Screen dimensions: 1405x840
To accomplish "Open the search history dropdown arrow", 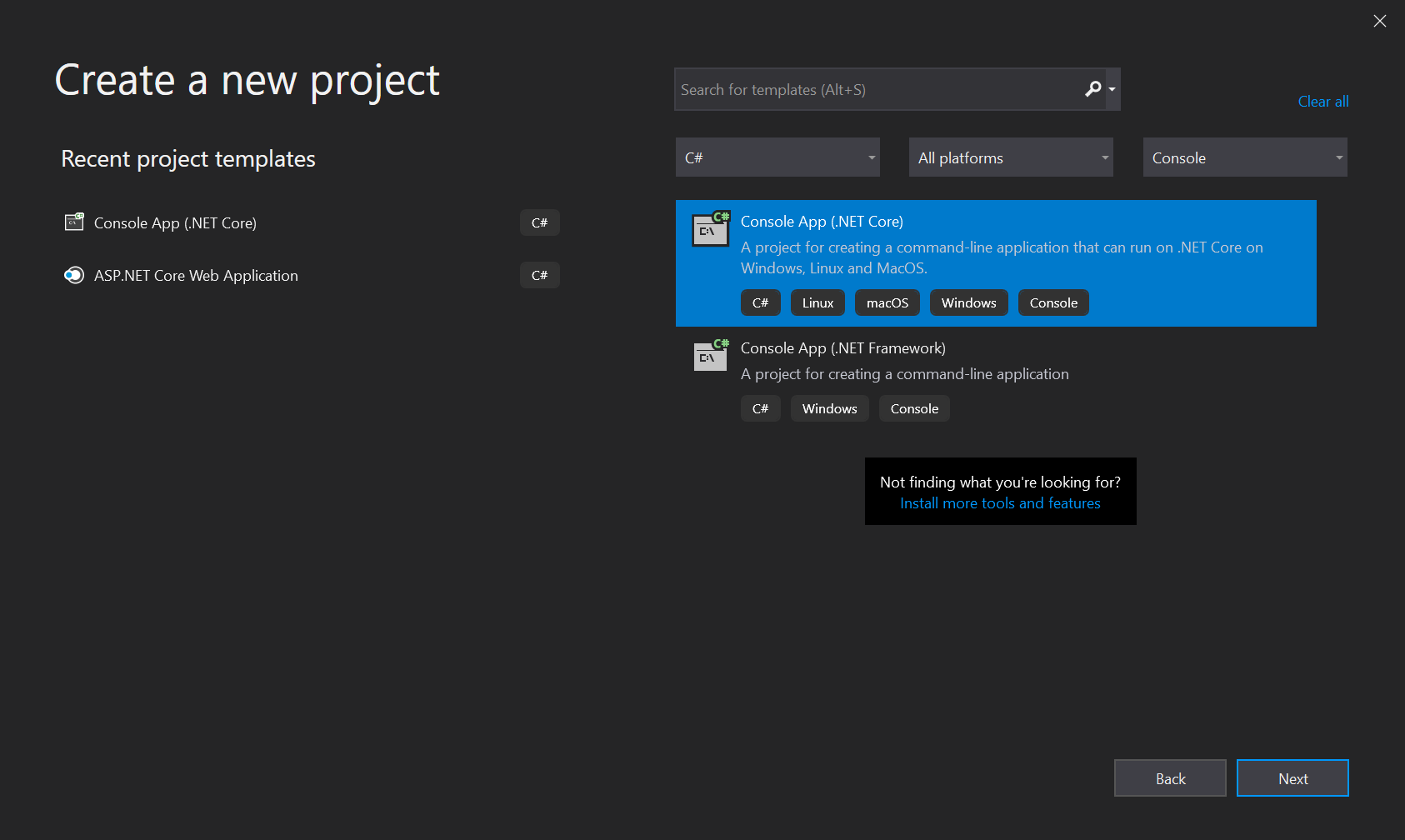I will 1112,89.
